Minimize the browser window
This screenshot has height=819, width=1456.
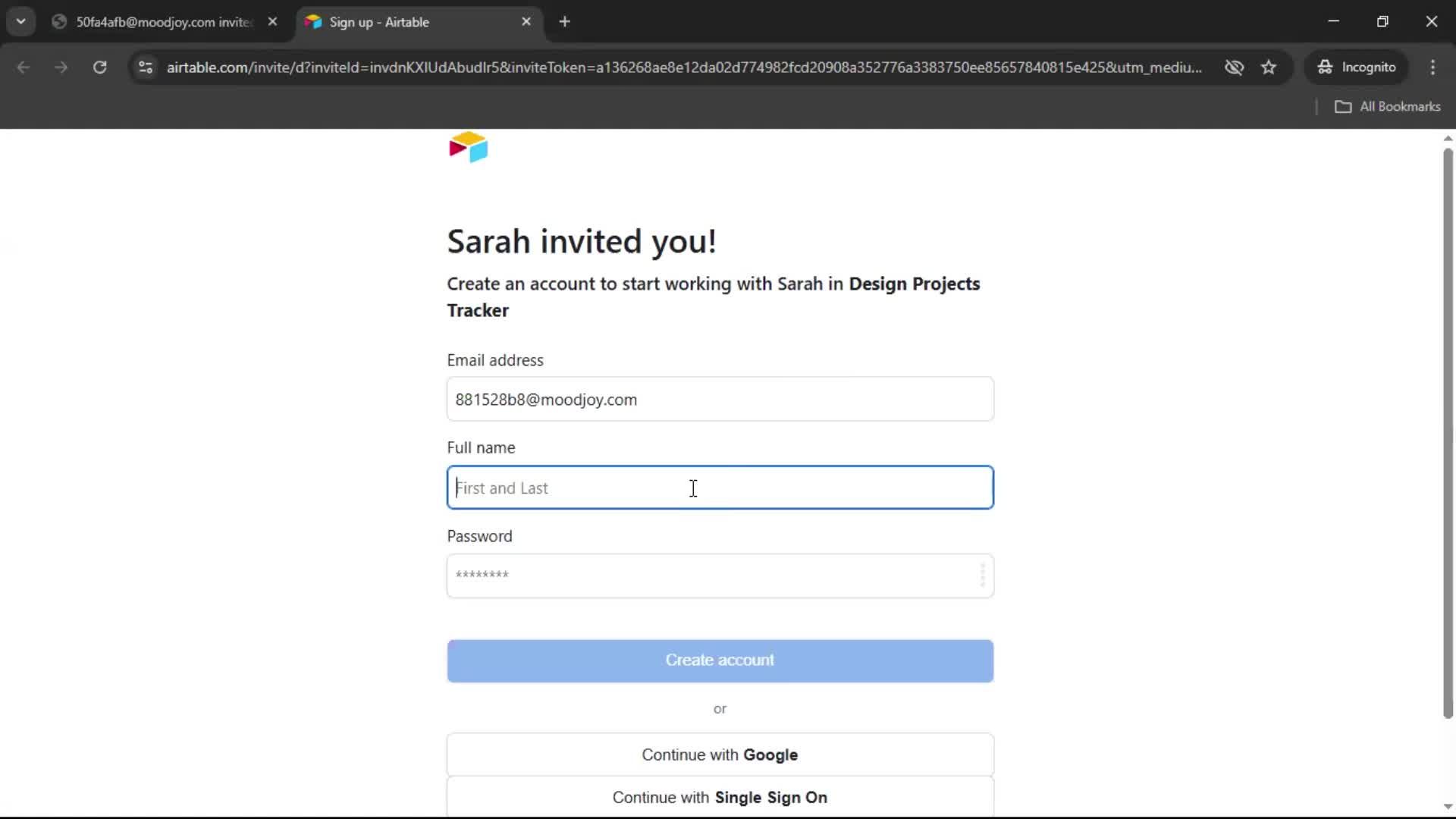point(1334,22)
